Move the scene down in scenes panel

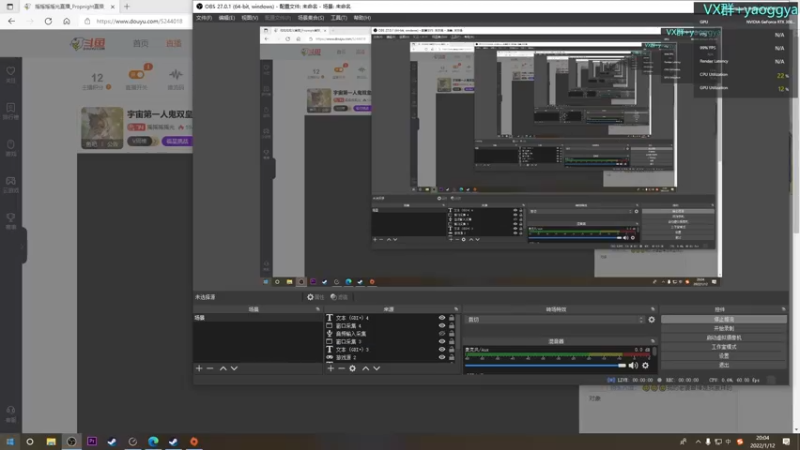[234, 368]
